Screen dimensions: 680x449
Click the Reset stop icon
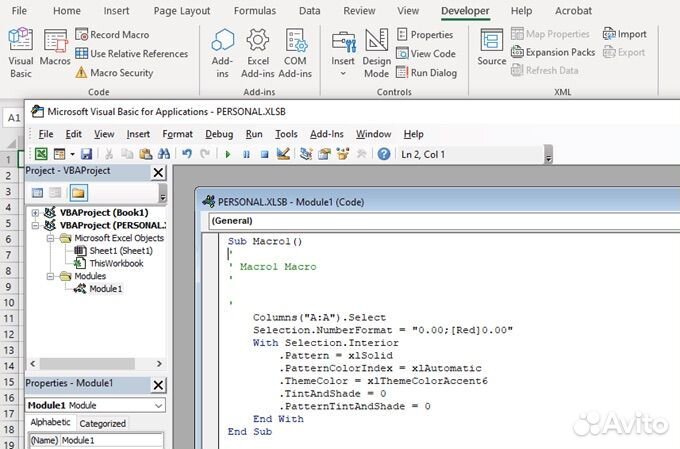[265, 154]
